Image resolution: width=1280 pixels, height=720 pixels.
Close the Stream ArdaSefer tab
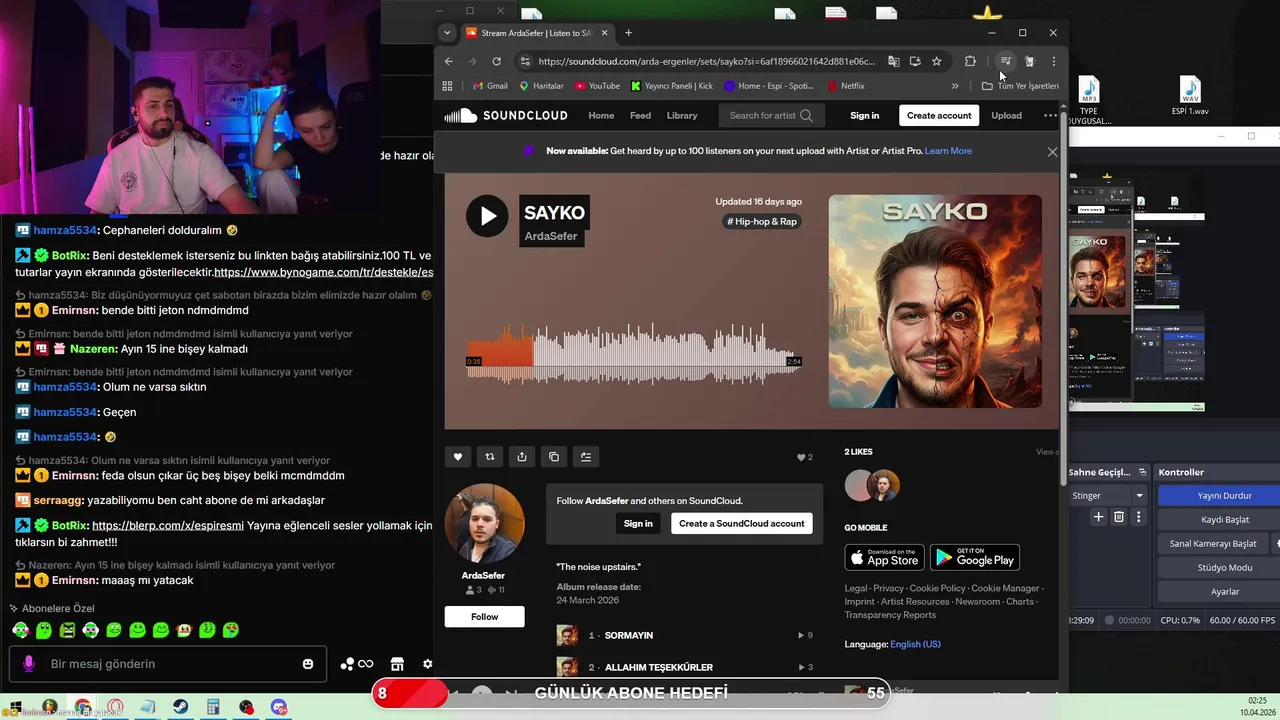pos(604,33)
